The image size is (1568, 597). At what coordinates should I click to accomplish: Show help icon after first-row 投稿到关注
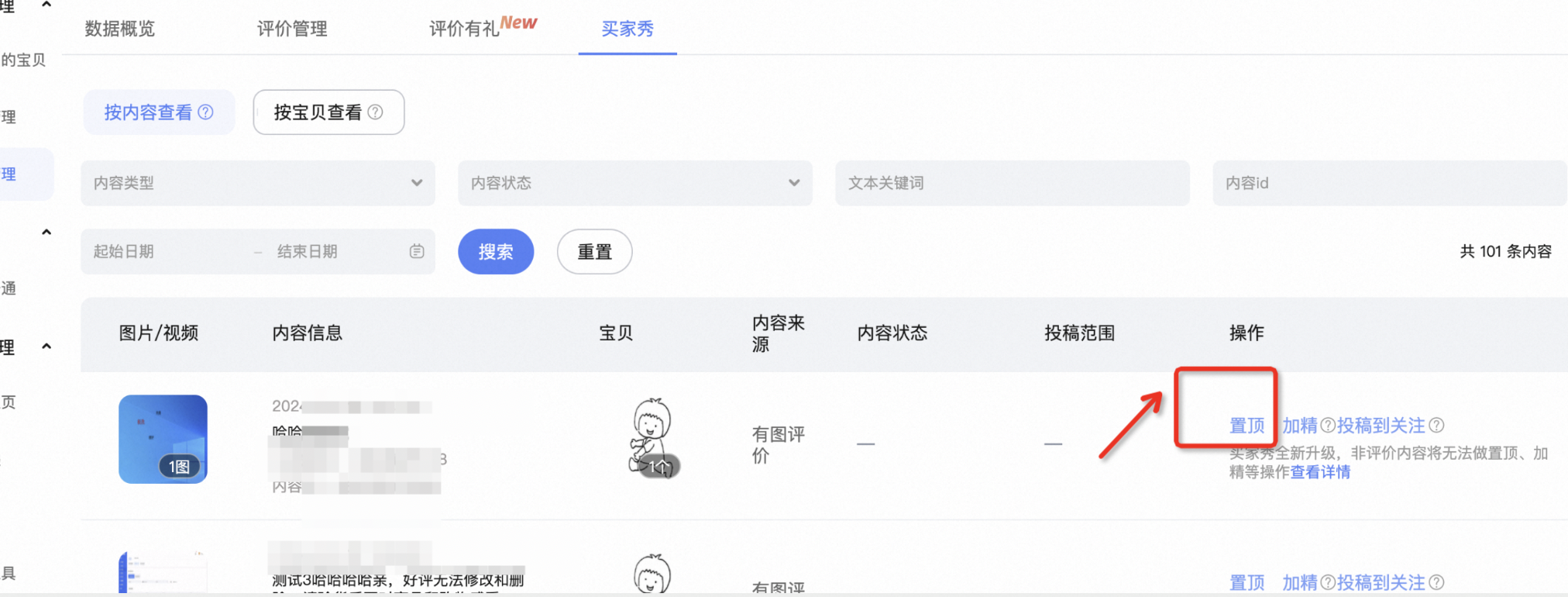click(x=1436, y=425)
